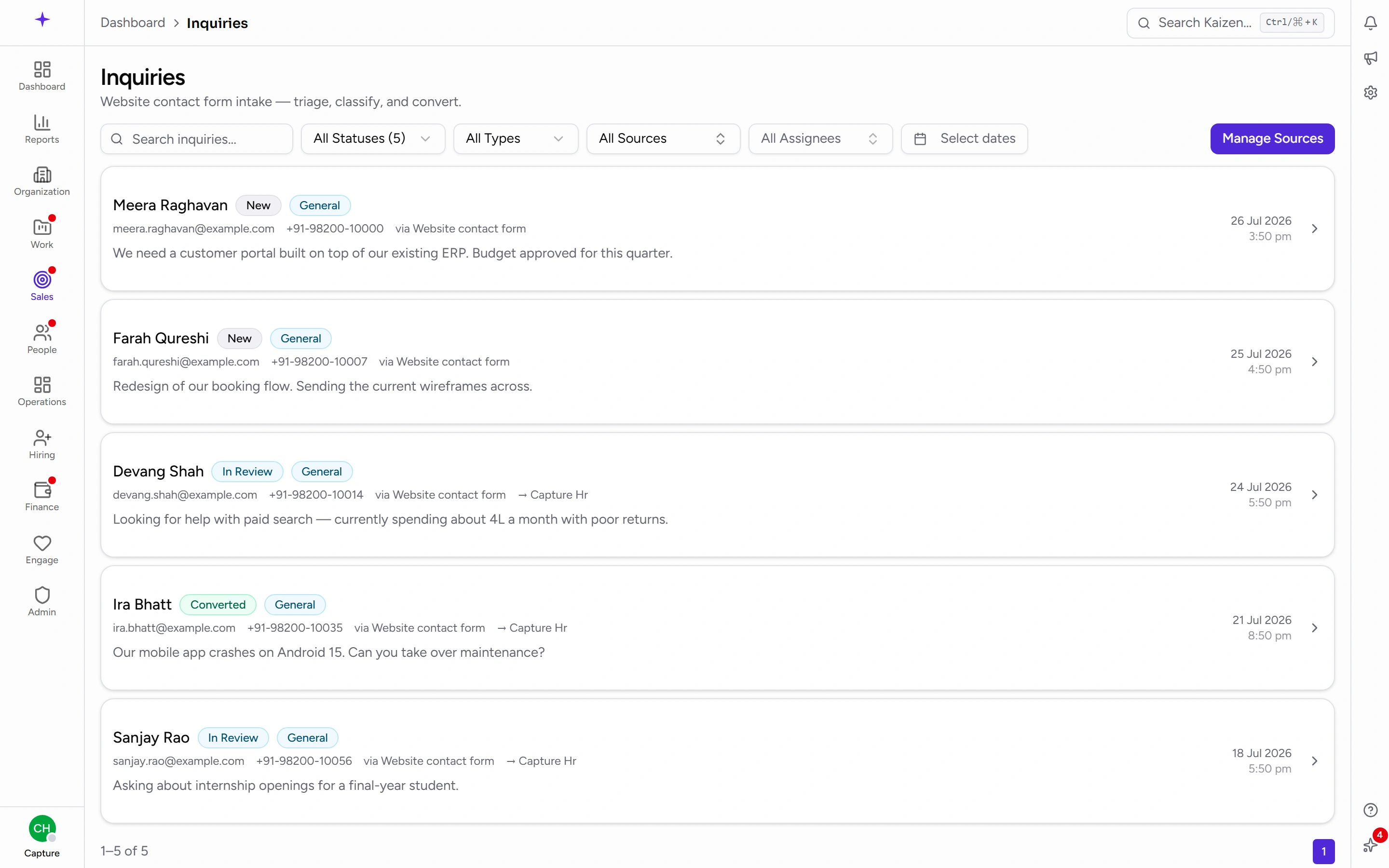Select the Sales sidebar section

[42, 286]
